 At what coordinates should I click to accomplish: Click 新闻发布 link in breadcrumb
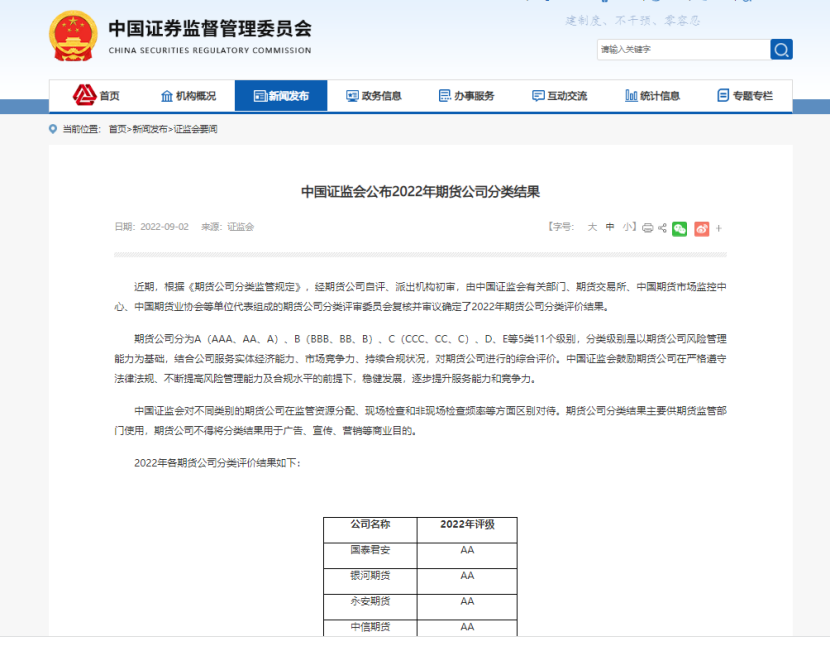coord(150,129)
